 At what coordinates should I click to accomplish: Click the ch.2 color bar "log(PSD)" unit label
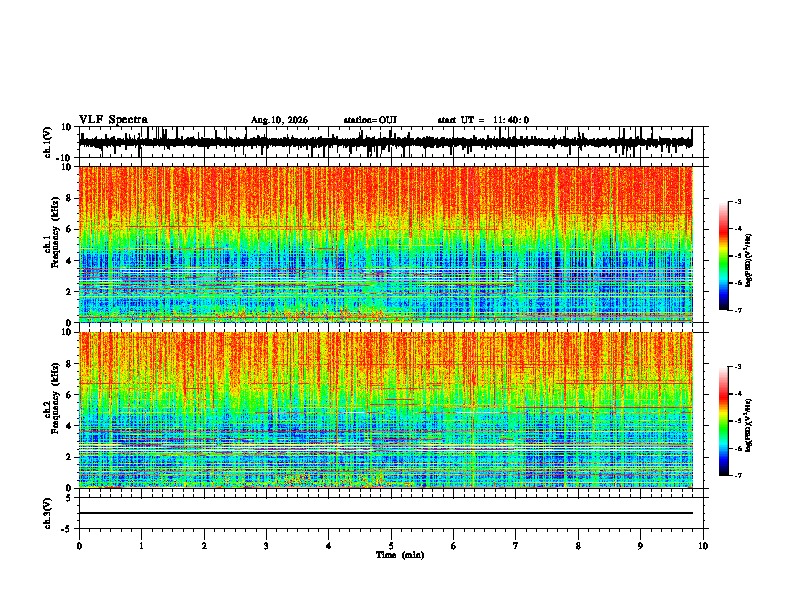(x=749, y=426)
